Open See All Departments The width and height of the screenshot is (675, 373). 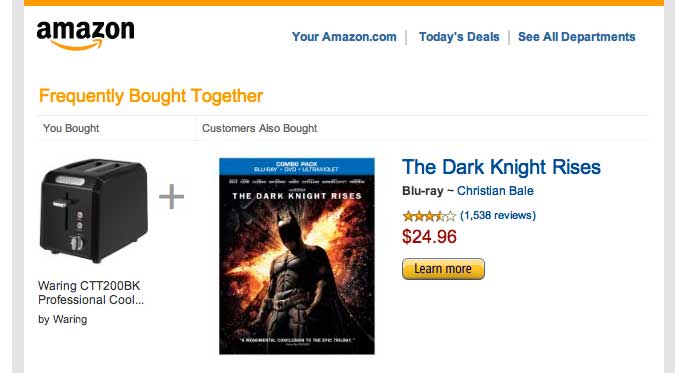[576, 37]
